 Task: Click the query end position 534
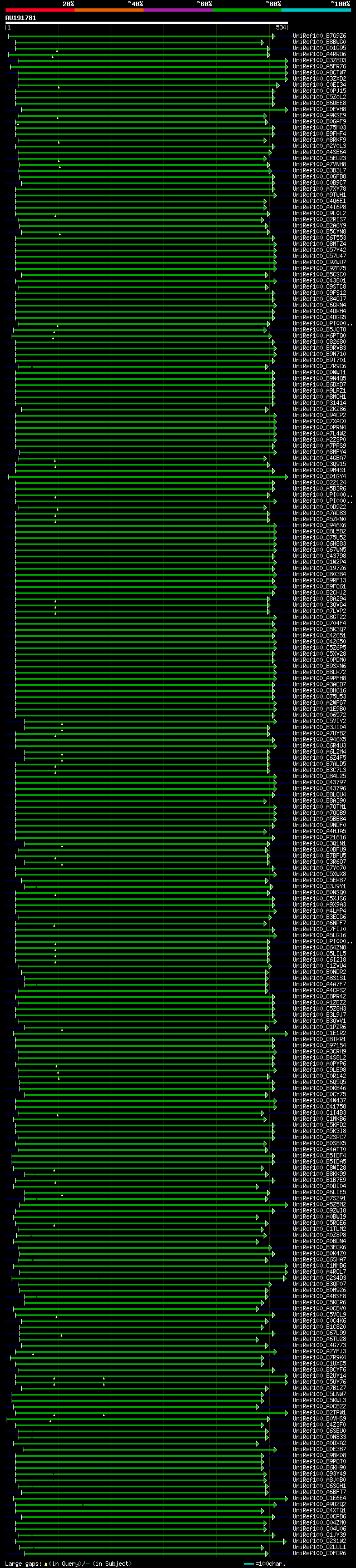tap(281, 27)
